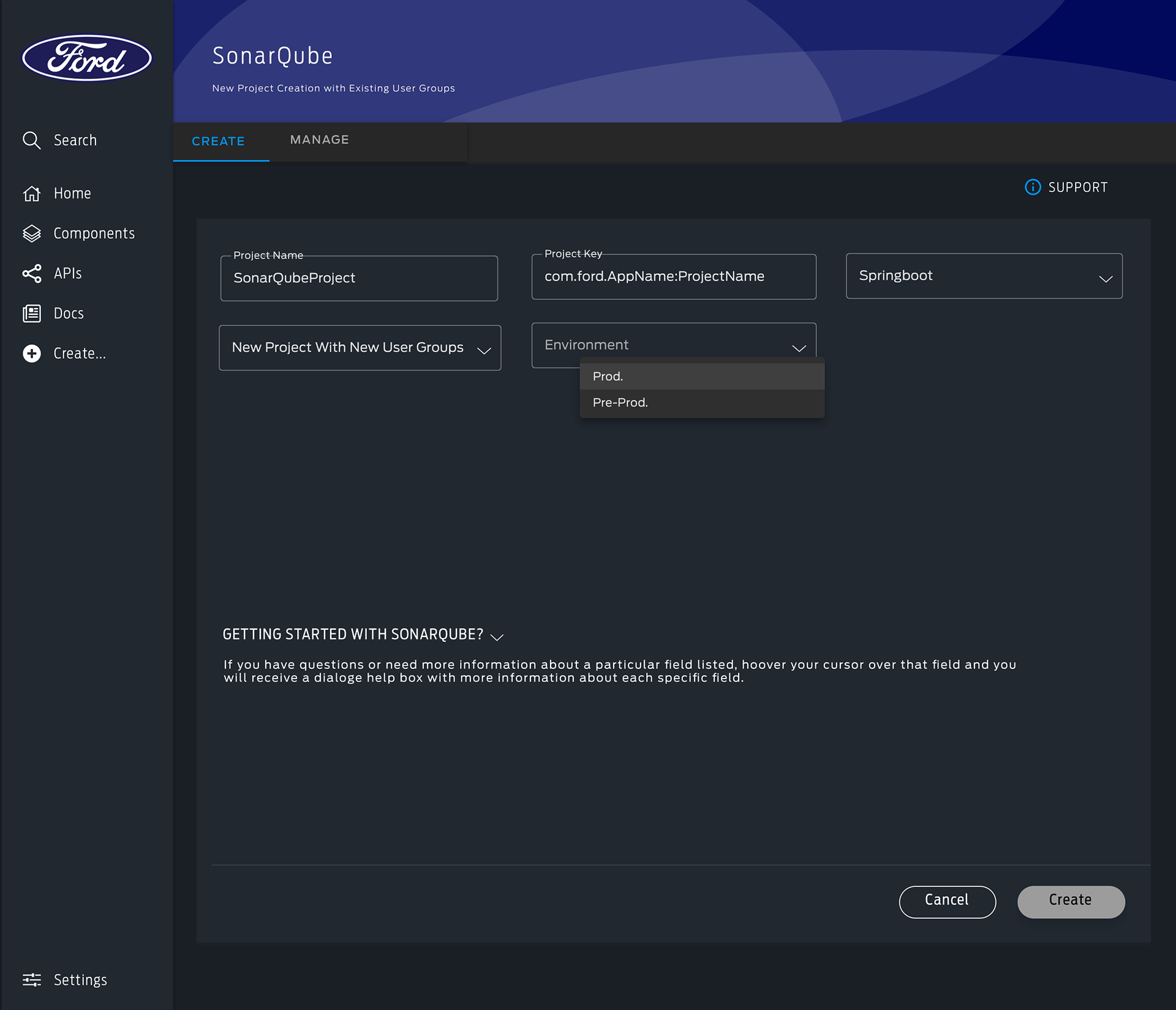Open New Project With New User Groups dropdown
The image size is (1176, 1010).
pyautogui.click(x=360, y=348)
